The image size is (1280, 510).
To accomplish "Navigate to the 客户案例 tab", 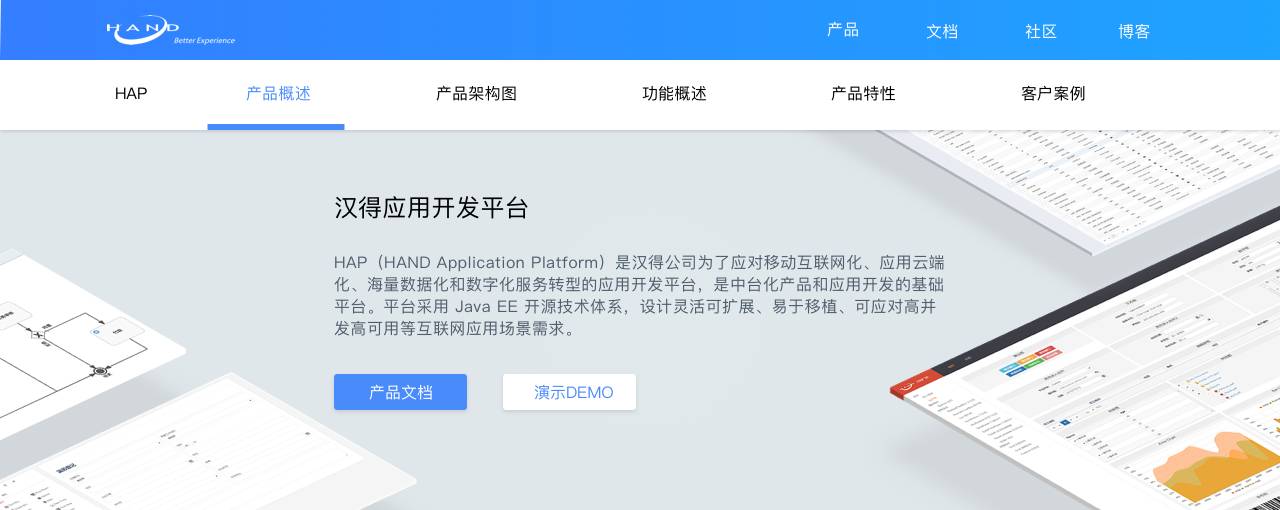I will (x=1053, y=94).
